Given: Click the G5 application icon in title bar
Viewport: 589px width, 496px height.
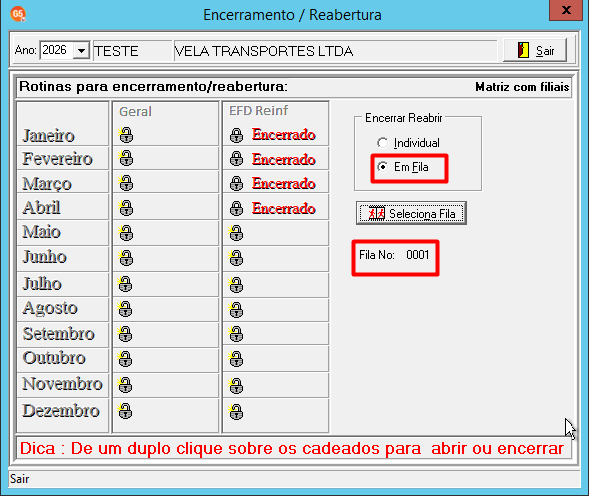Looking at the screenshot, I should pyautogui.click(x=18, y=14).
